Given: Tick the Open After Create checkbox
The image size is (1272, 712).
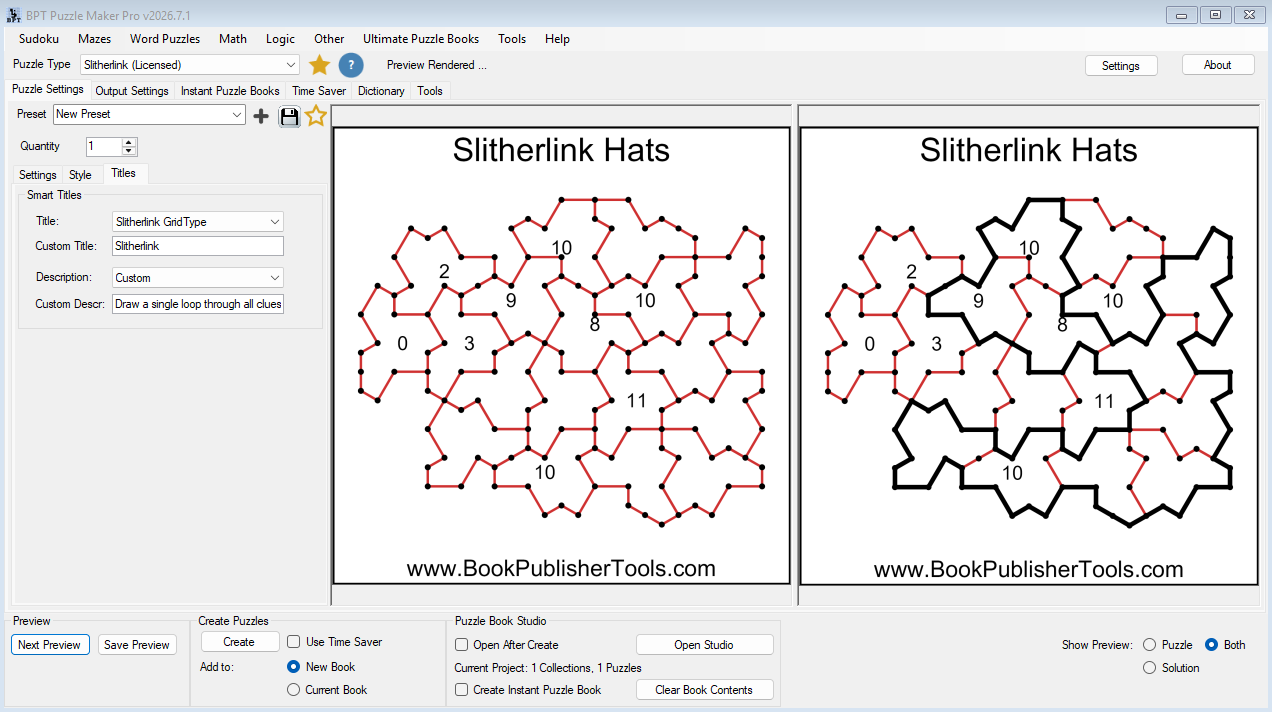Looking at the screenshot, I should coord(462,645).
